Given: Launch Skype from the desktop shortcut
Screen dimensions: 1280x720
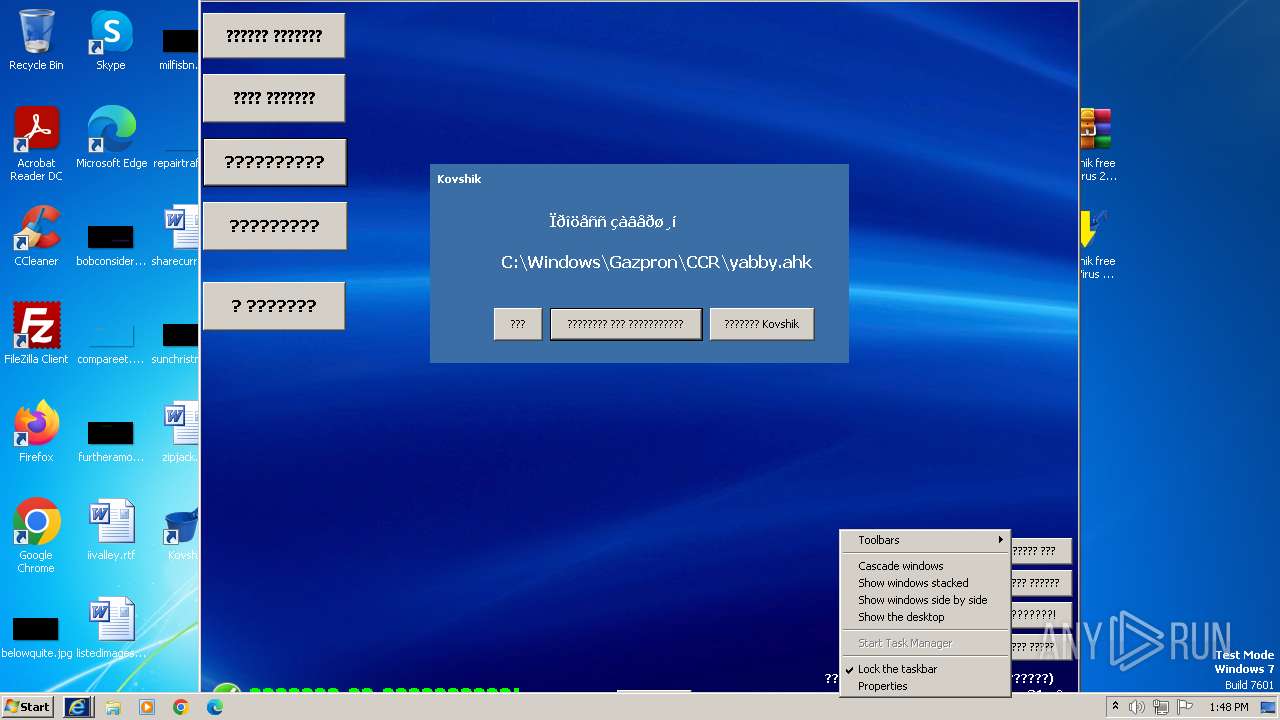Looking at the screenshot, I should [x=110, y=40].
